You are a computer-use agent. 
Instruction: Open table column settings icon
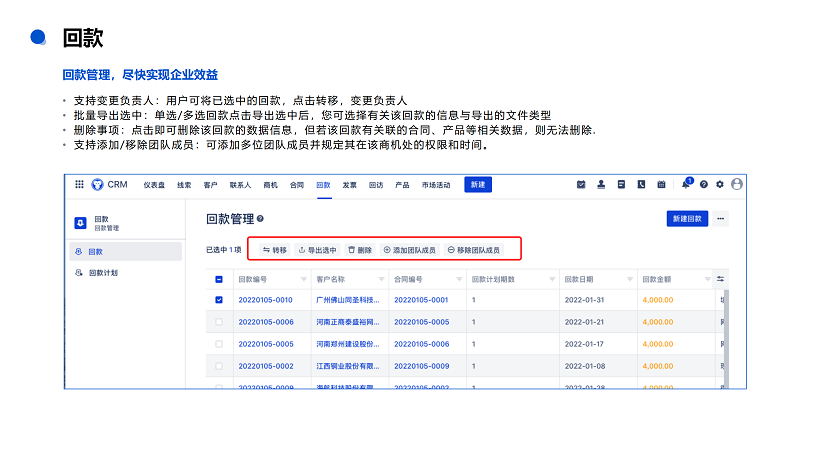pos(720,279)
